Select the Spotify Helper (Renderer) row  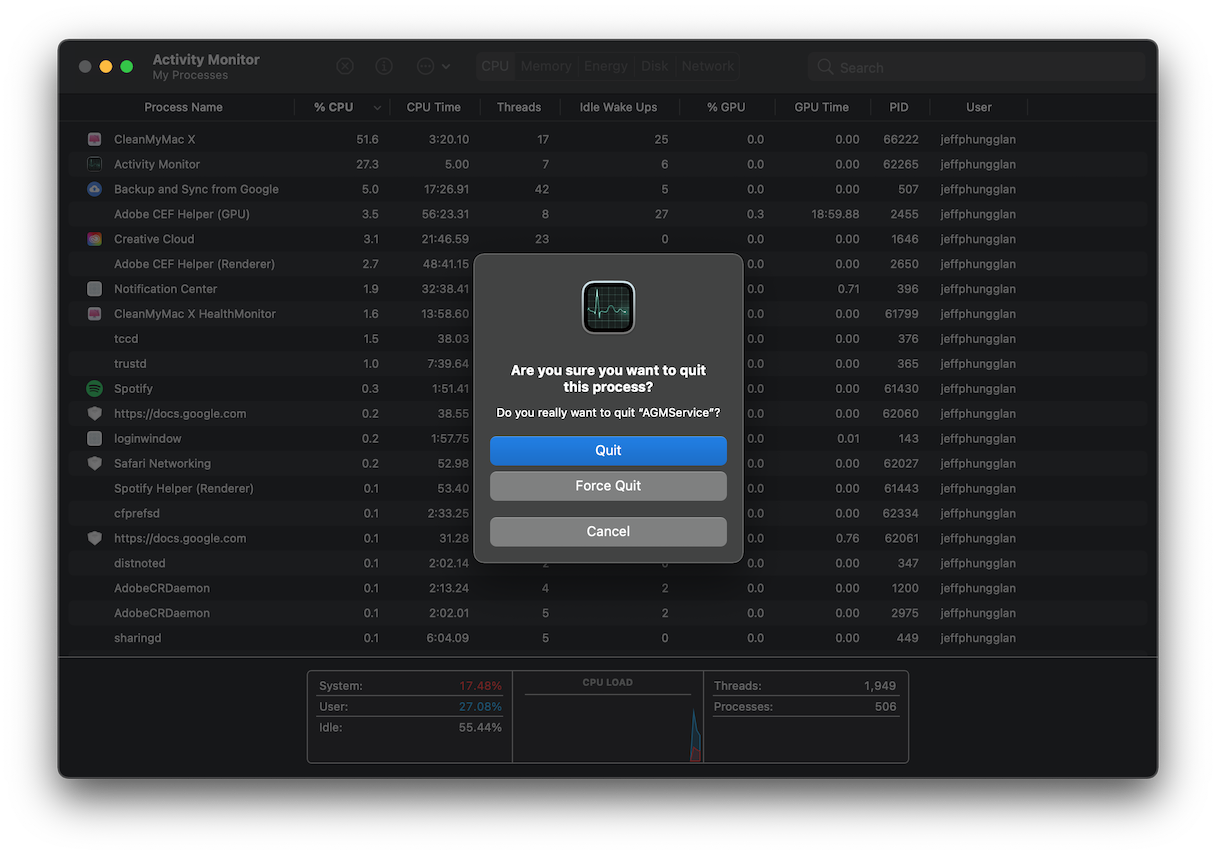click(608, 488)
